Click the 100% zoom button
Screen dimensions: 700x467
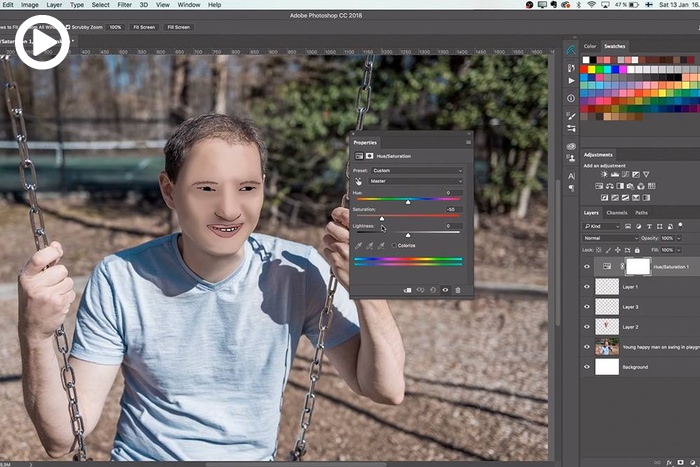point(115,27)
